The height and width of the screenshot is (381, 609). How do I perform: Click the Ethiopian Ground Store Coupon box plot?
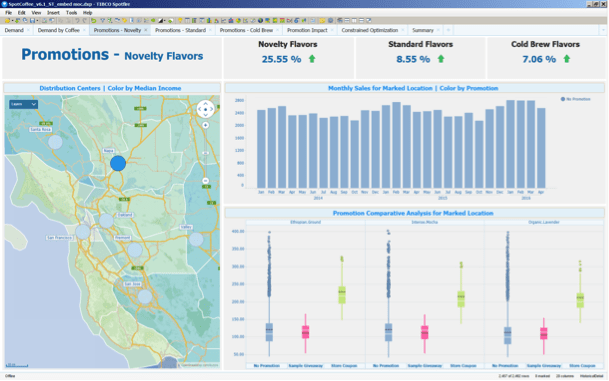342,294
